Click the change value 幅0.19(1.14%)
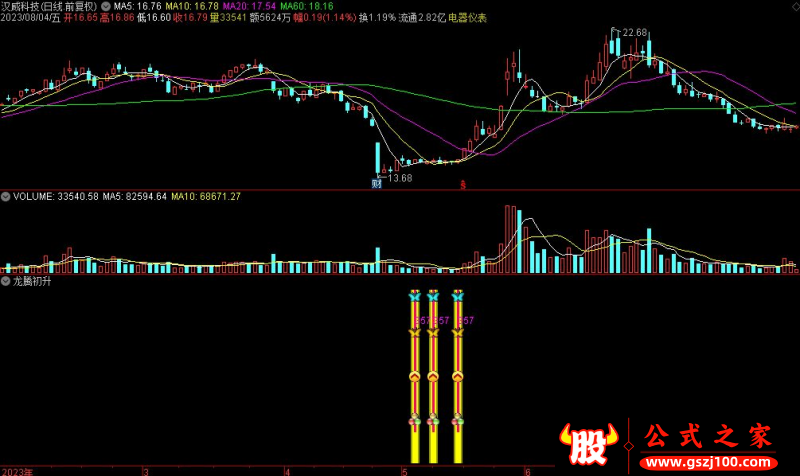This screenshot has height=476, width=800. (324, 18)
